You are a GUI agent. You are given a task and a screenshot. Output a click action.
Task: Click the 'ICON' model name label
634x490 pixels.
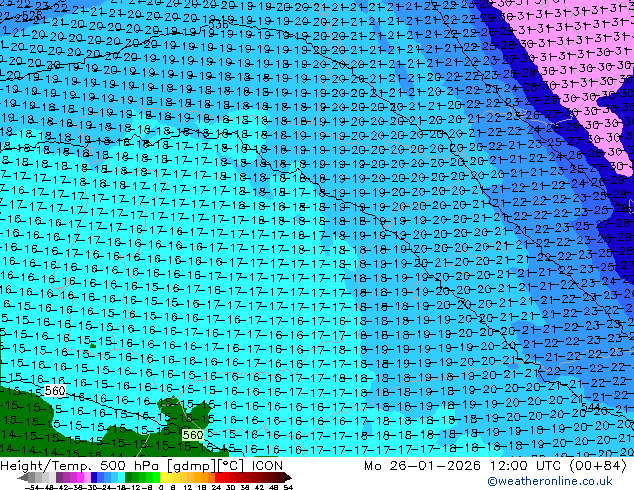click(267, 466)
